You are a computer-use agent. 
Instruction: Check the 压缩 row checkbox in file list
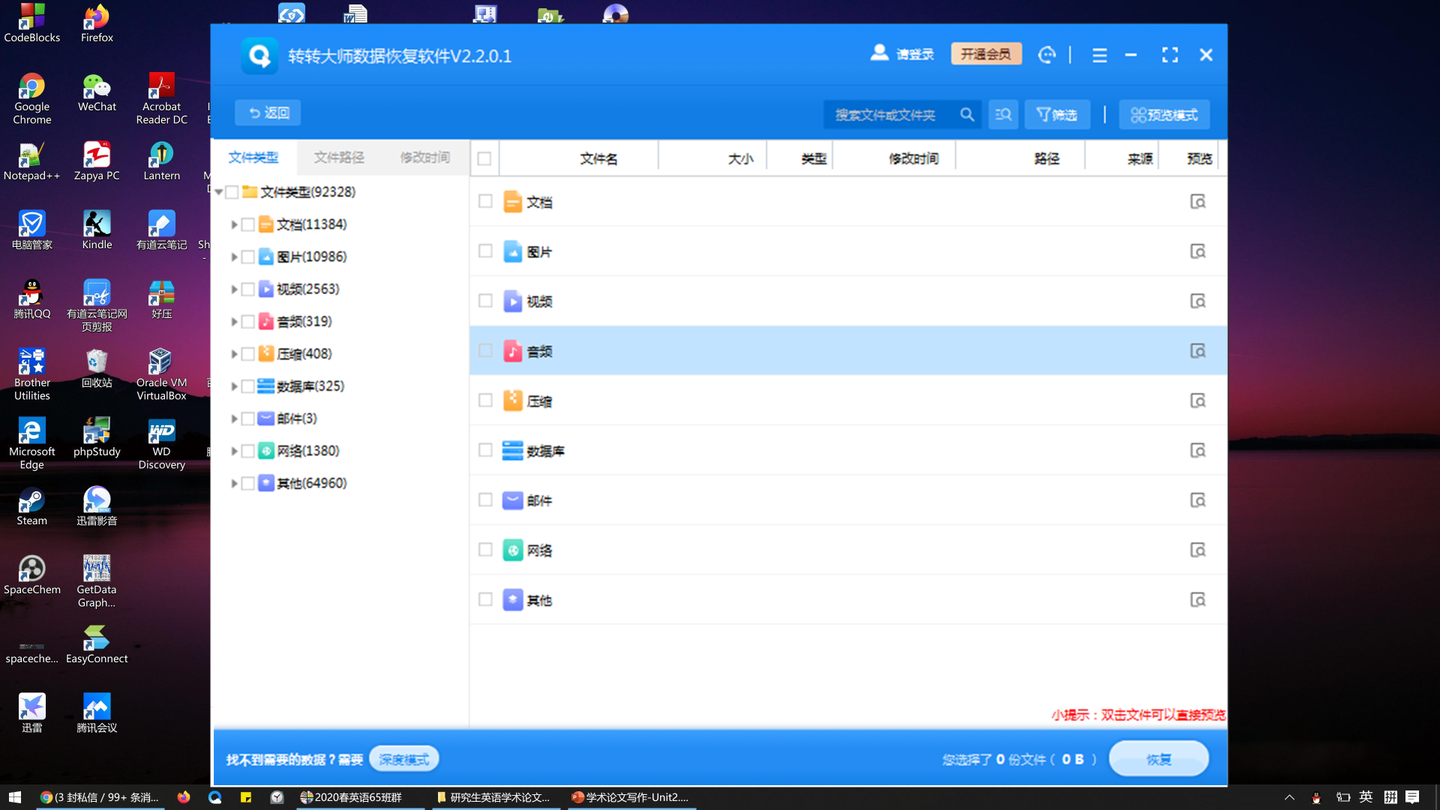coord(485,400)
